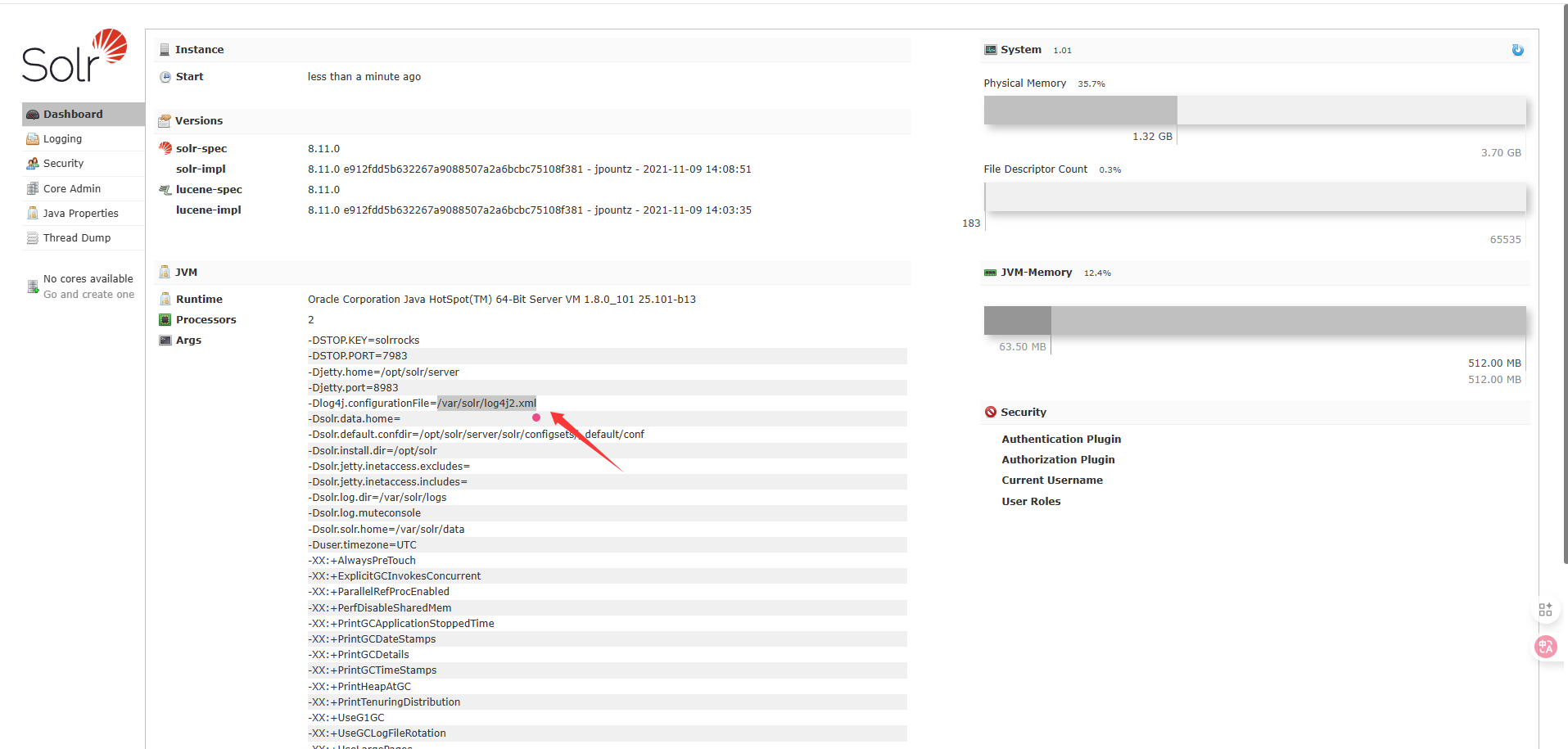This screenshot has width=1568, height=749.
Task: Open Thread Dump page
Action: 76,238
